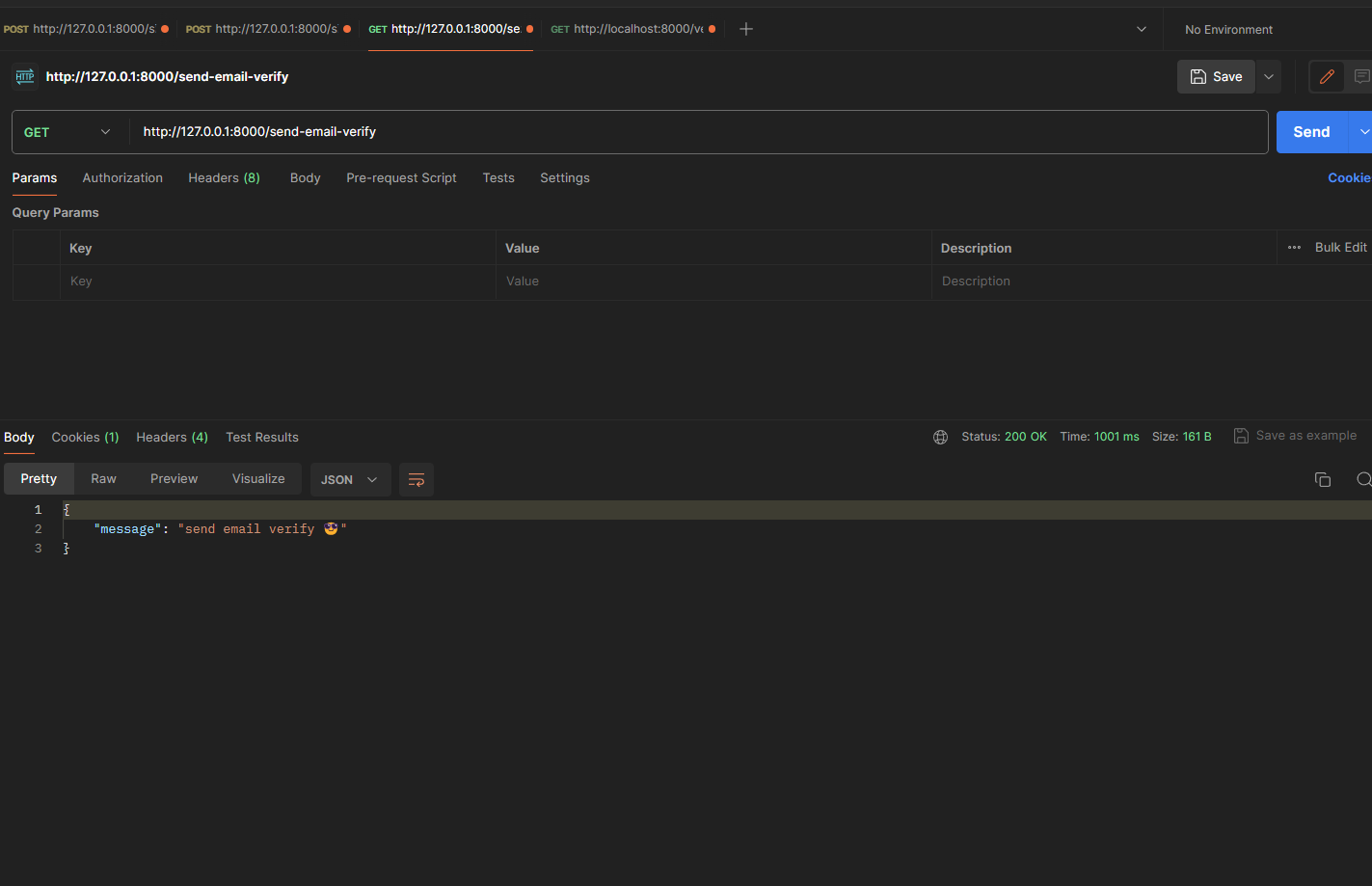Viewport: 1372px width, 886px height.
Task: Click the Save button
Action: click(1216, 77)
